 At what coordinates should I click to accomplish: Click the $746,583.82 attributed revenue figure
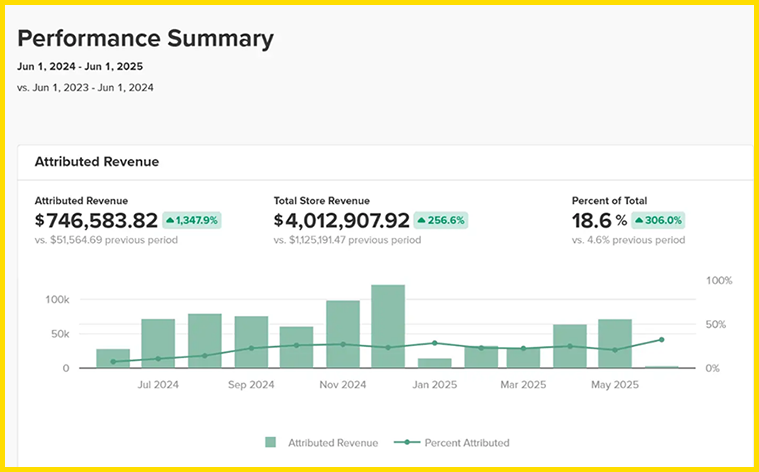click(x=97, y=220)
